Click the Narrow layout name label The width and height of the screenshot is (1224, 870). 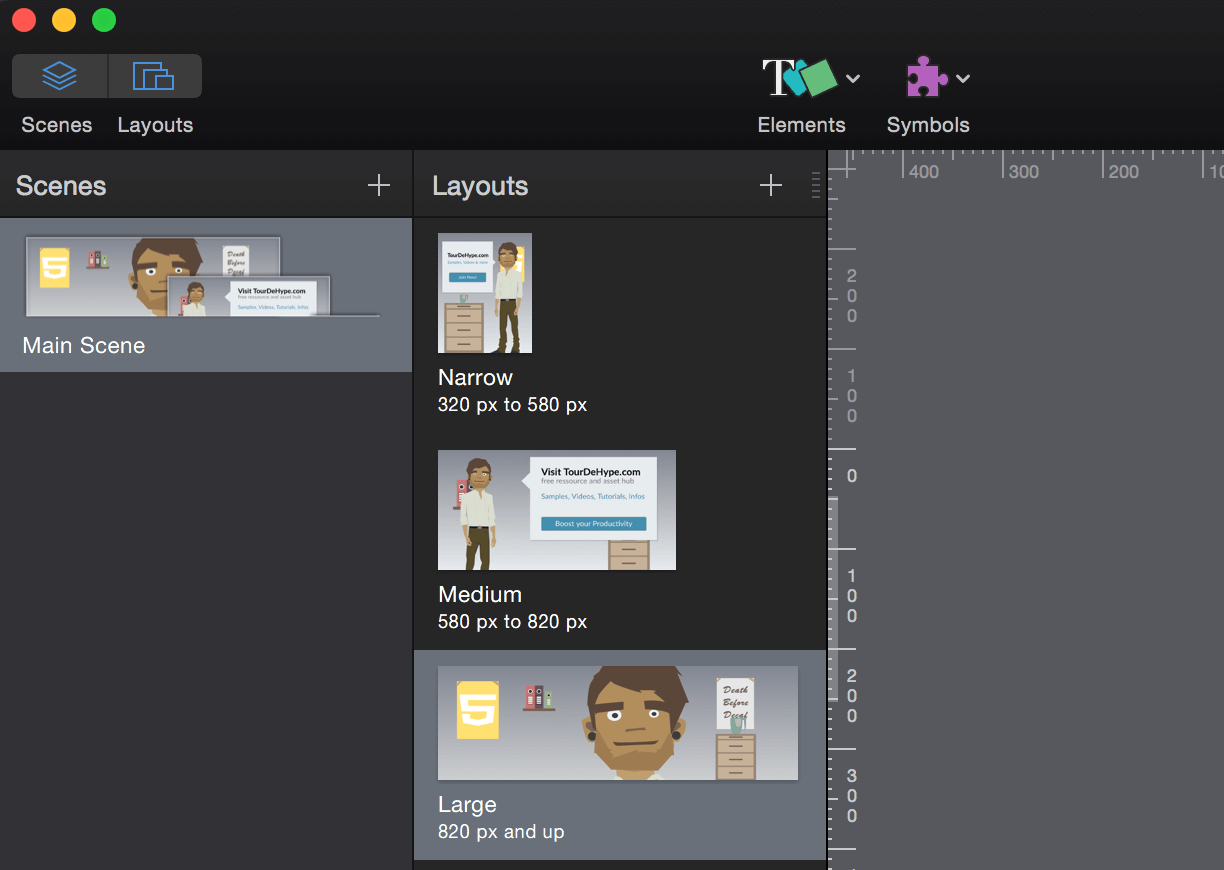click(x=475, y=378)
